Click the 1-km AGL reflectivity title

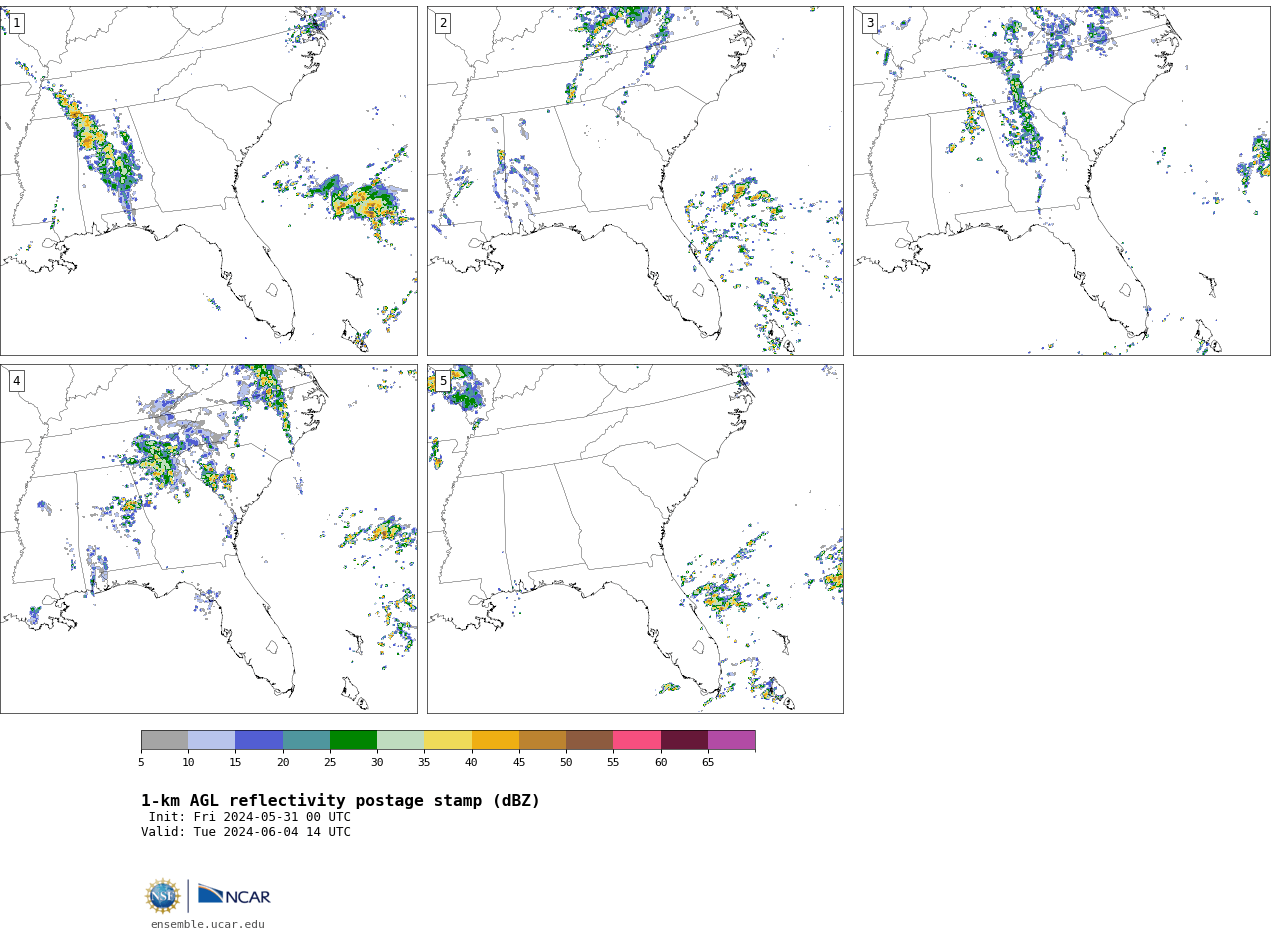coord(340,801)
